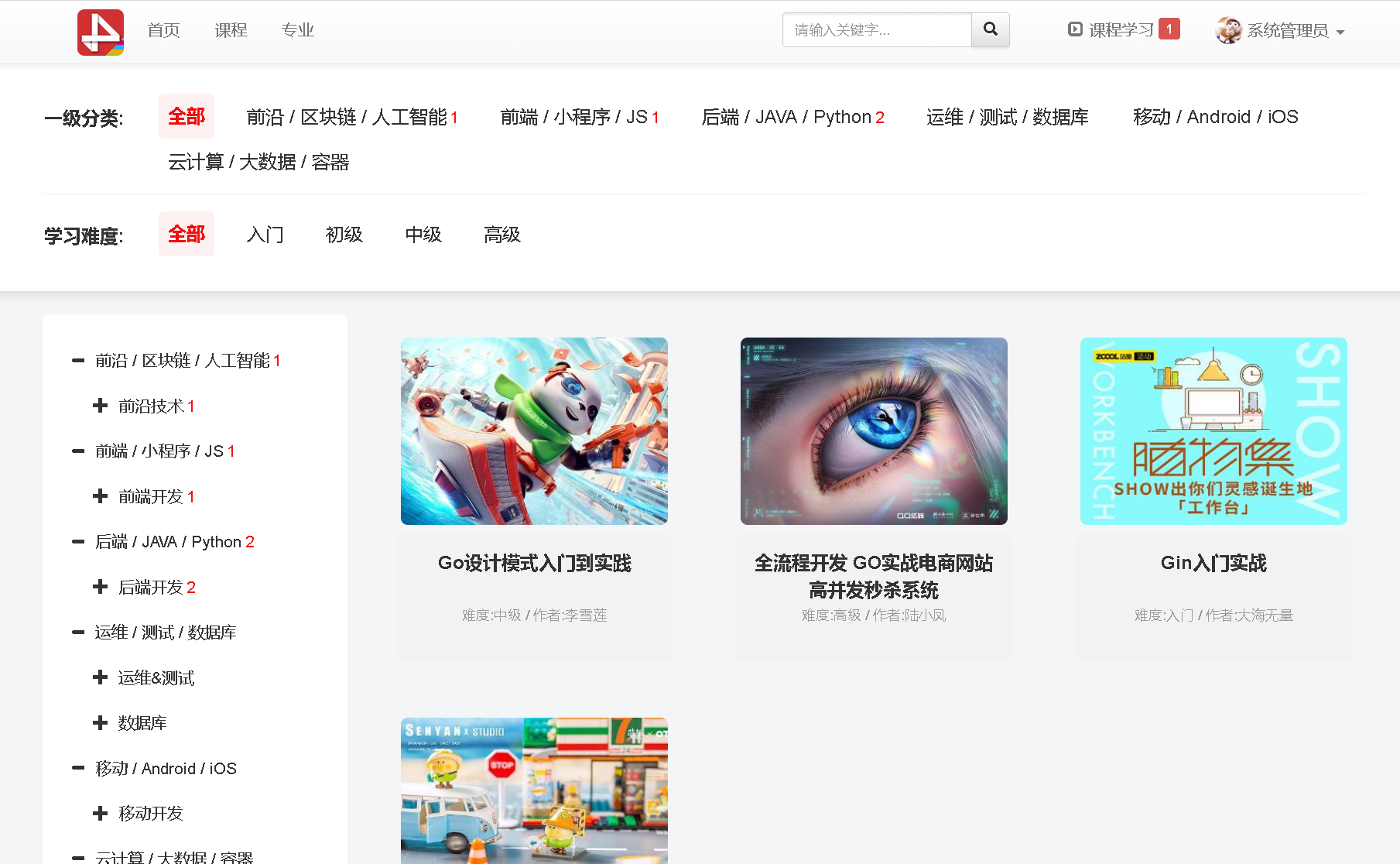Select the 中级 difficulty filter

click(423, 234)
